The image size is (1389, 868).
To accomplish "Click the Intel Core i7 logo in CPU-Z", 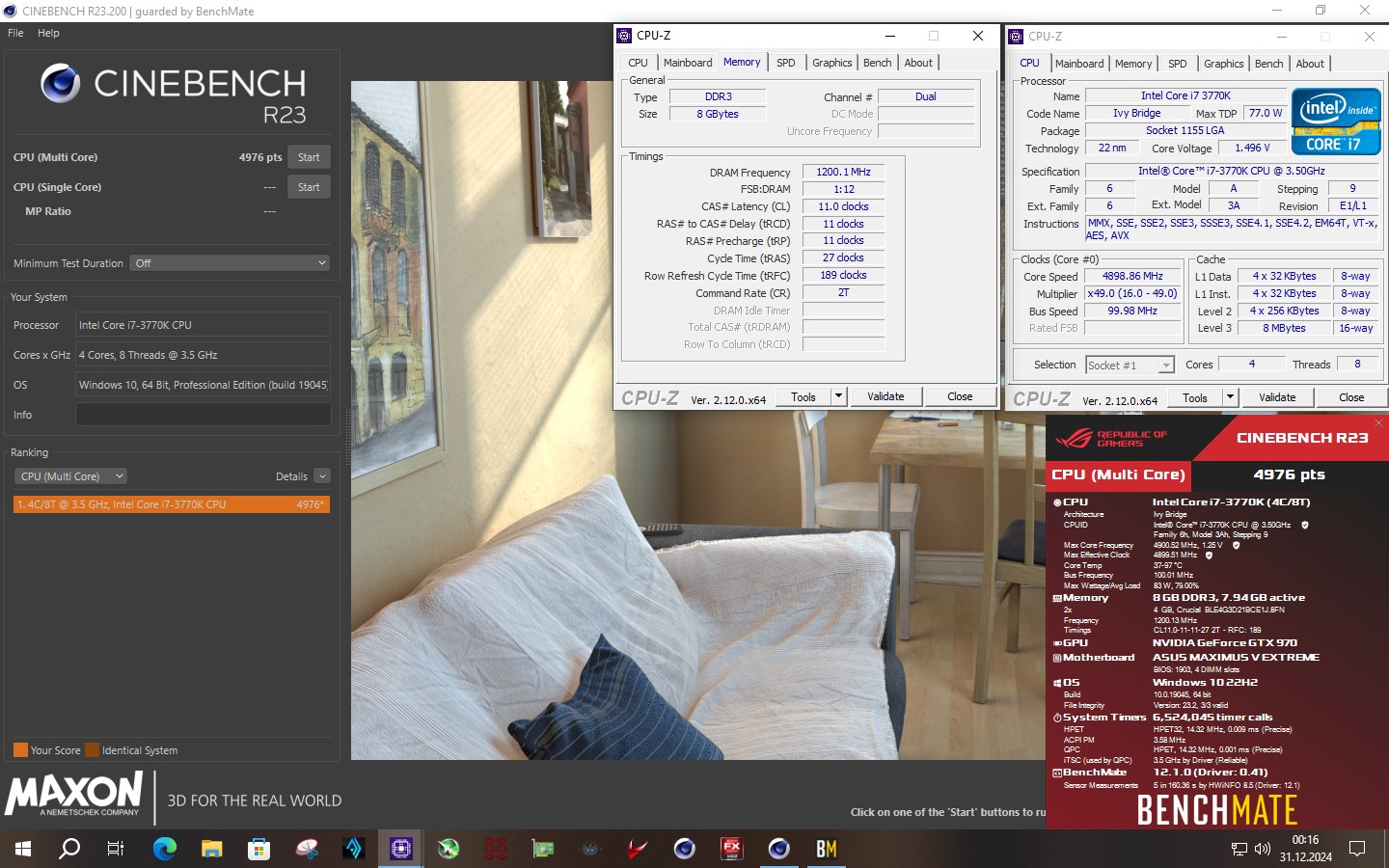I will pyautogui.click(x=1336, y=122).
